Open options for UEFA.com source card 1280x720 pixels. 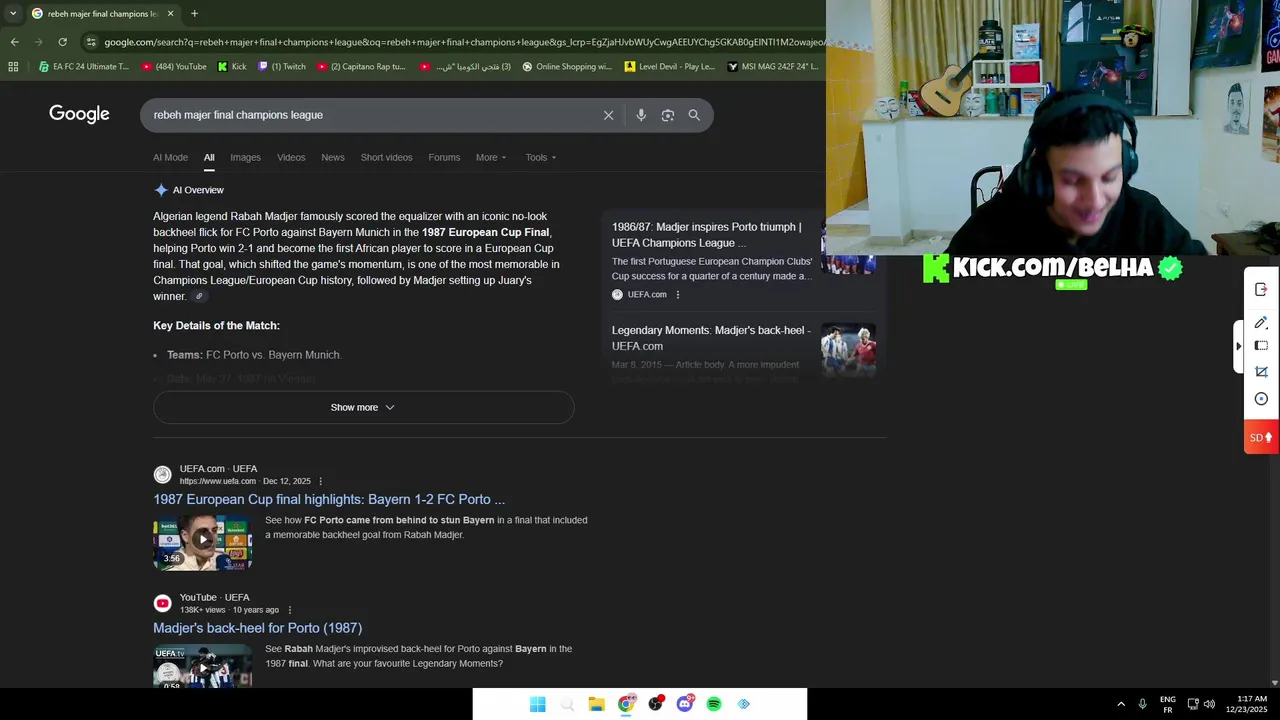point(678,294)
